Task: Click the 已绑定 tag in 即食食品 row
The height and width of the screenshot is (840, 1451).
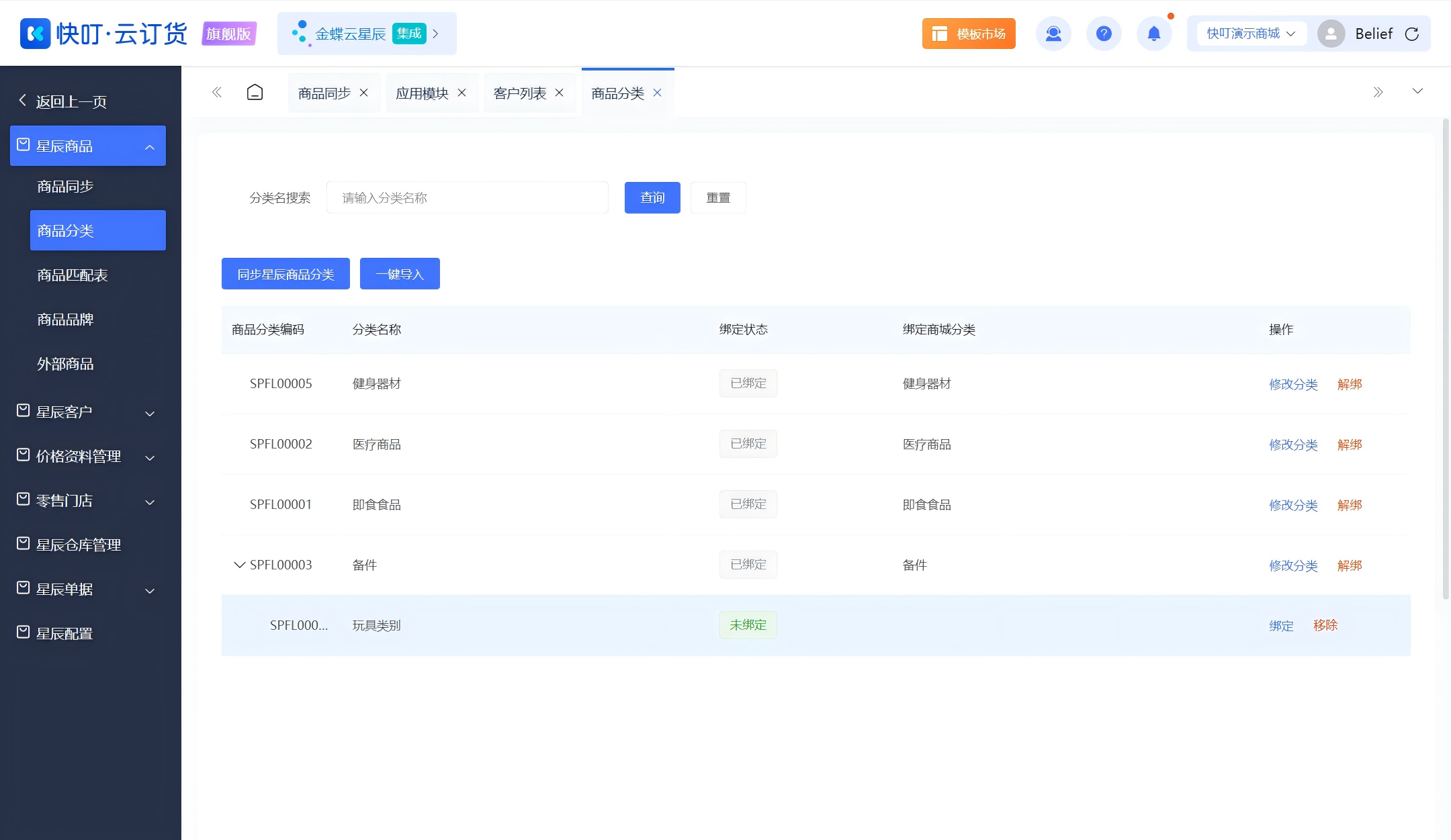Action: [748, 504]
